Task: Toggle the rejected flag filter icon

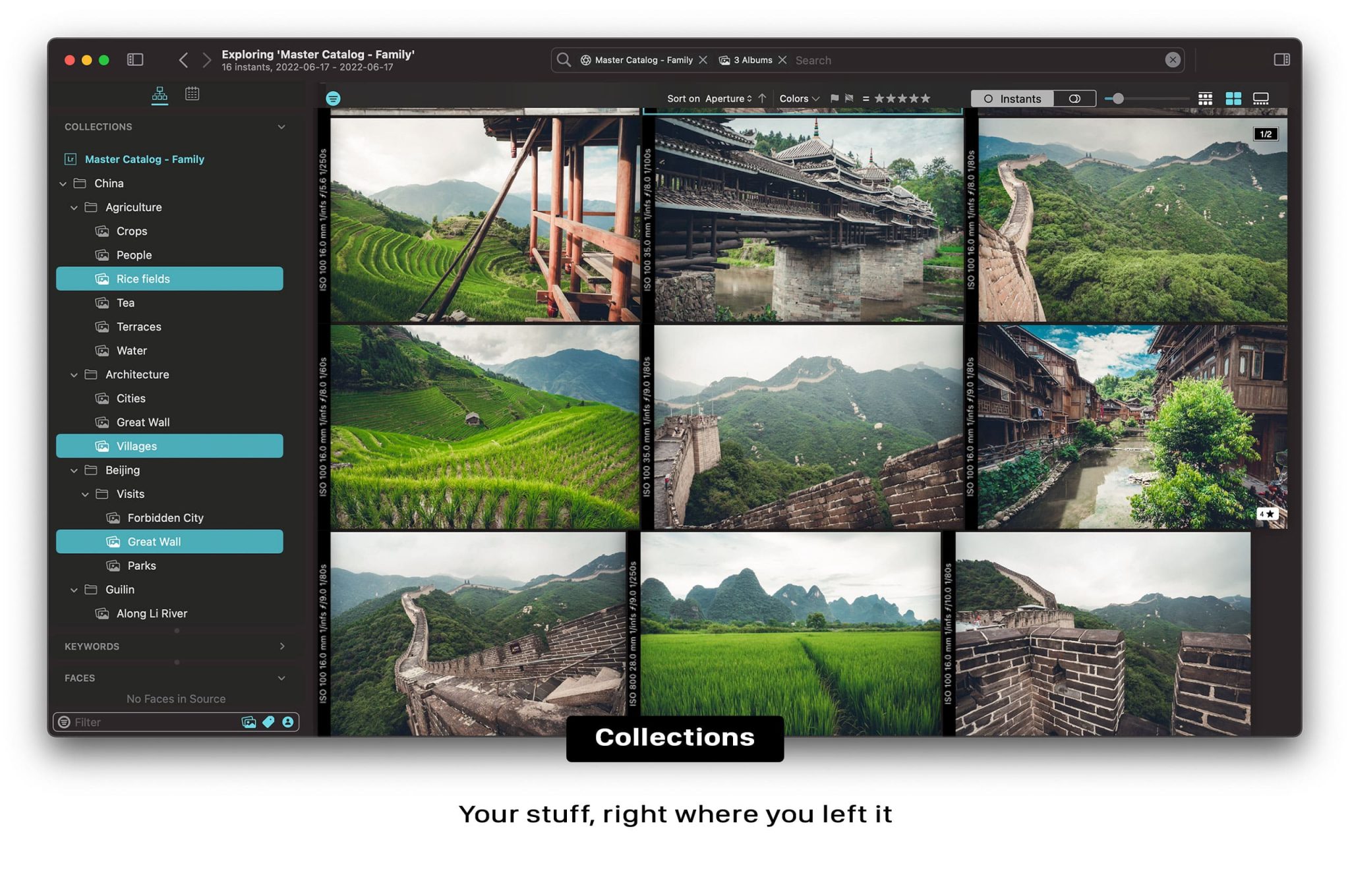Action: pos(850,99)
